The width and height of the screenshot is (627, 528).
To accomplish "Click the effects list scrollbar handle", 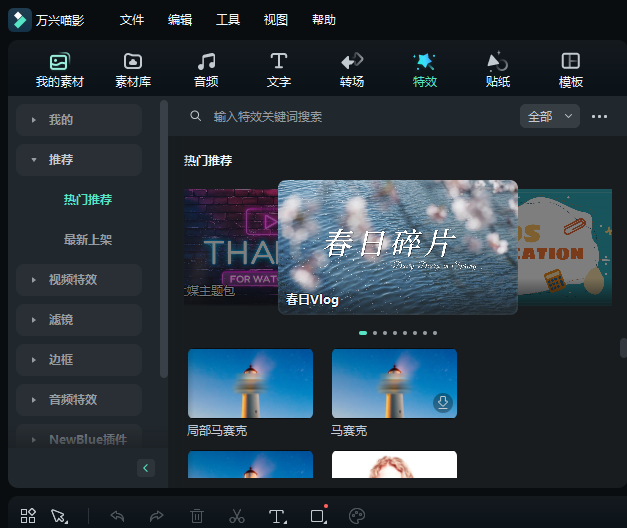I will [623, 348].
